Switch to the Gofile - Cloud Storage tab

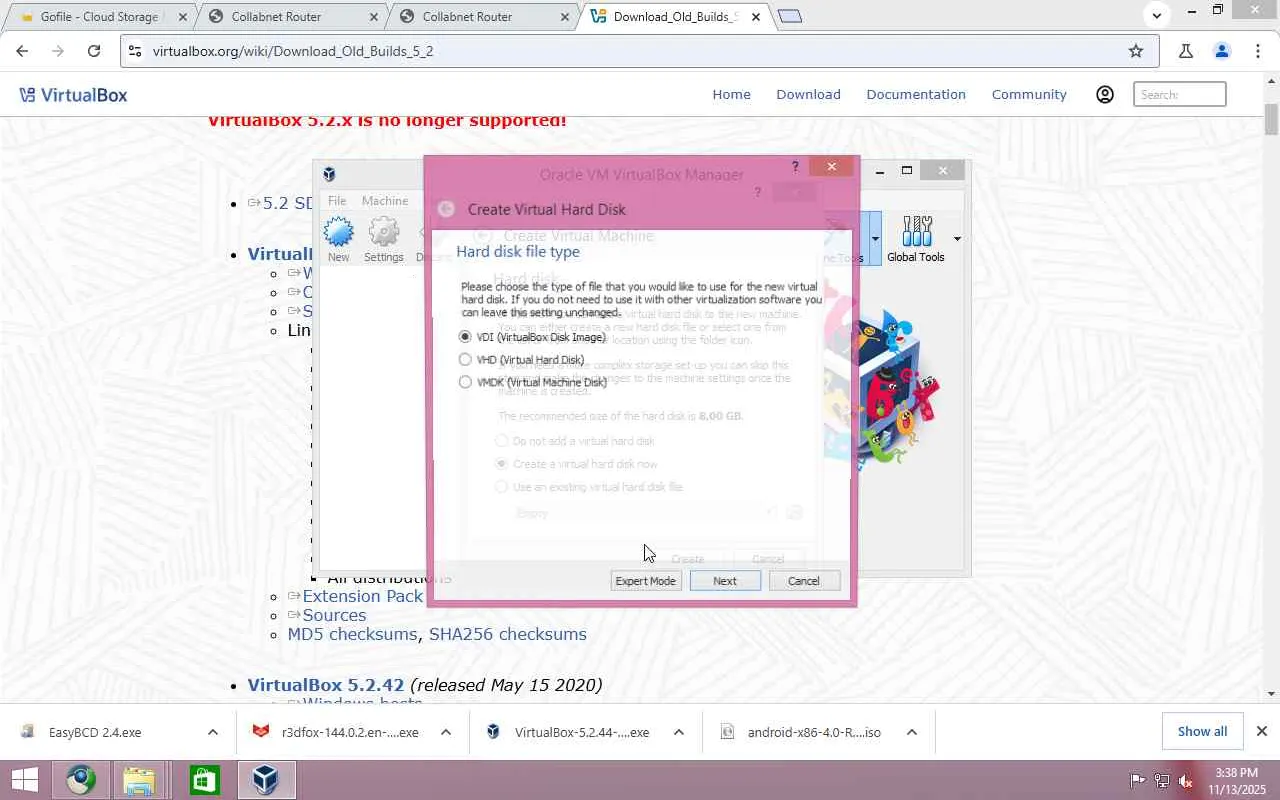click(99, 17)
